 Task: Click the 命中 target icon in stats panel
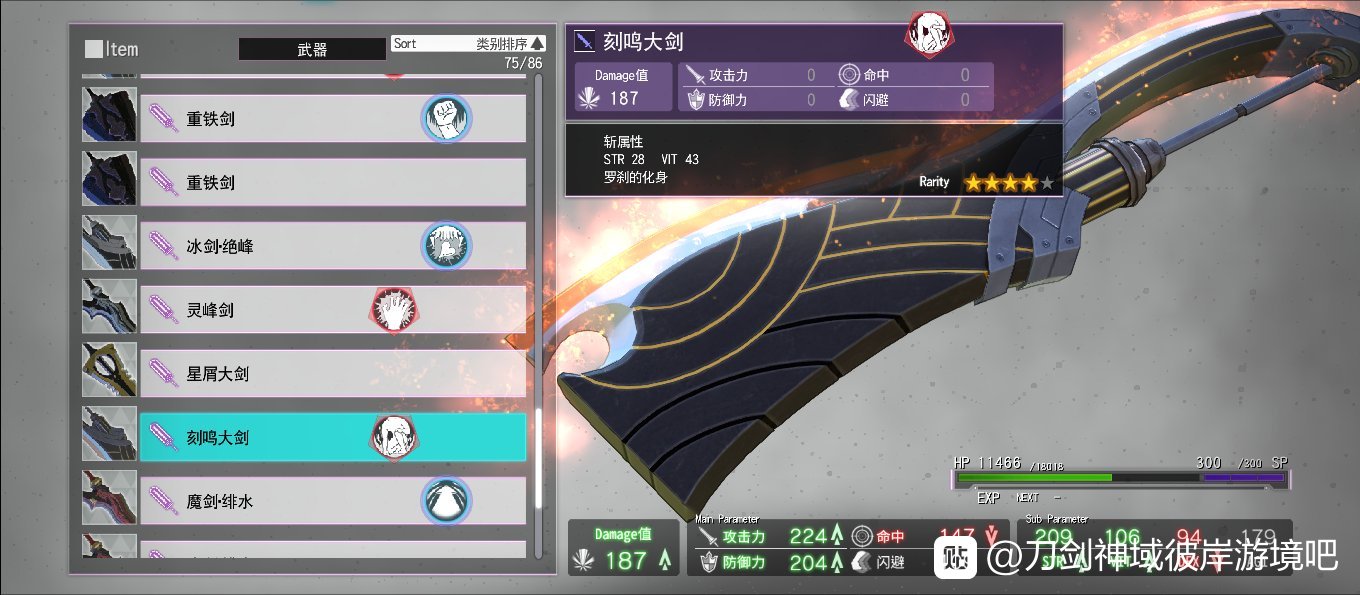point(849,75)
